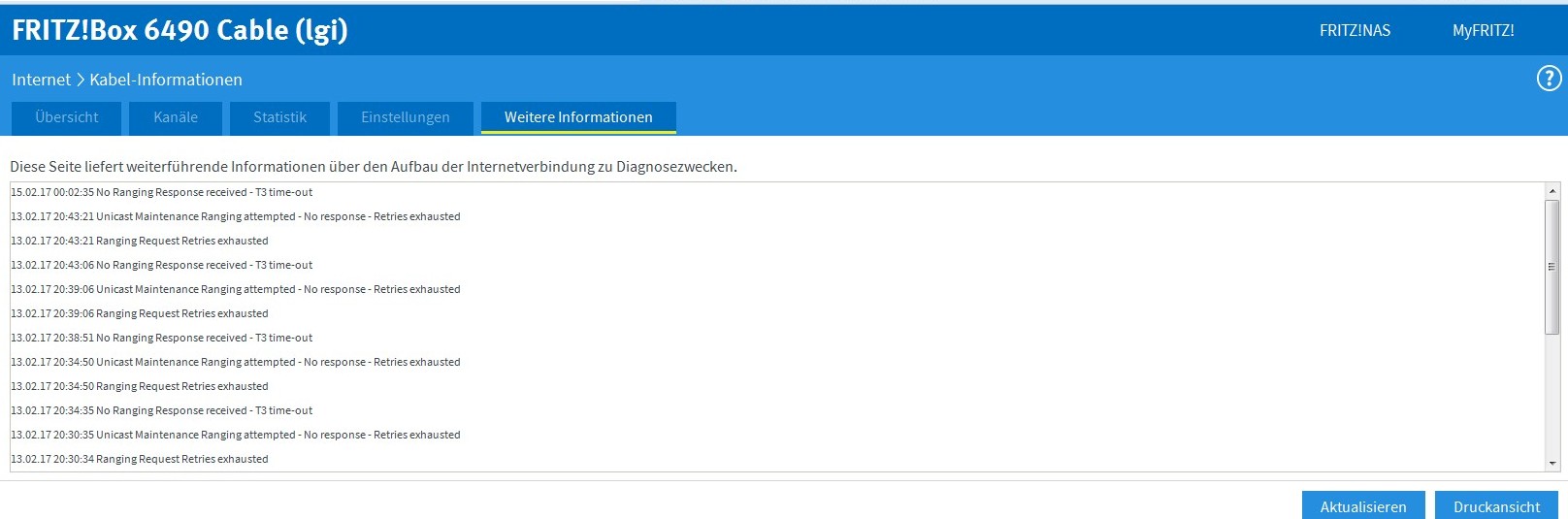Viewport: 1568px width, 519px height.
Task: Click the log scrollbar up arrow
Action: coord(1552,192)
